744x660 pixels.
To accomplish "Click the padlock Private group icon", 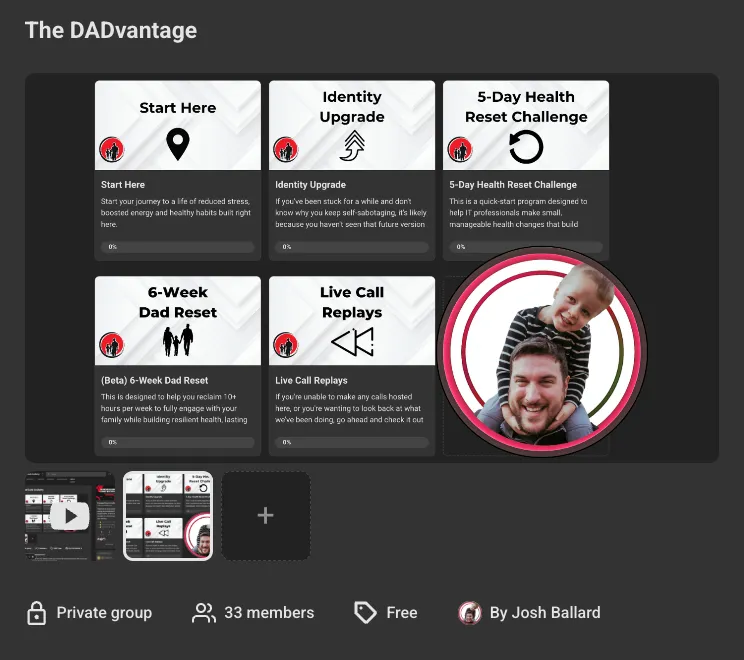I will [x=37, y=613].
